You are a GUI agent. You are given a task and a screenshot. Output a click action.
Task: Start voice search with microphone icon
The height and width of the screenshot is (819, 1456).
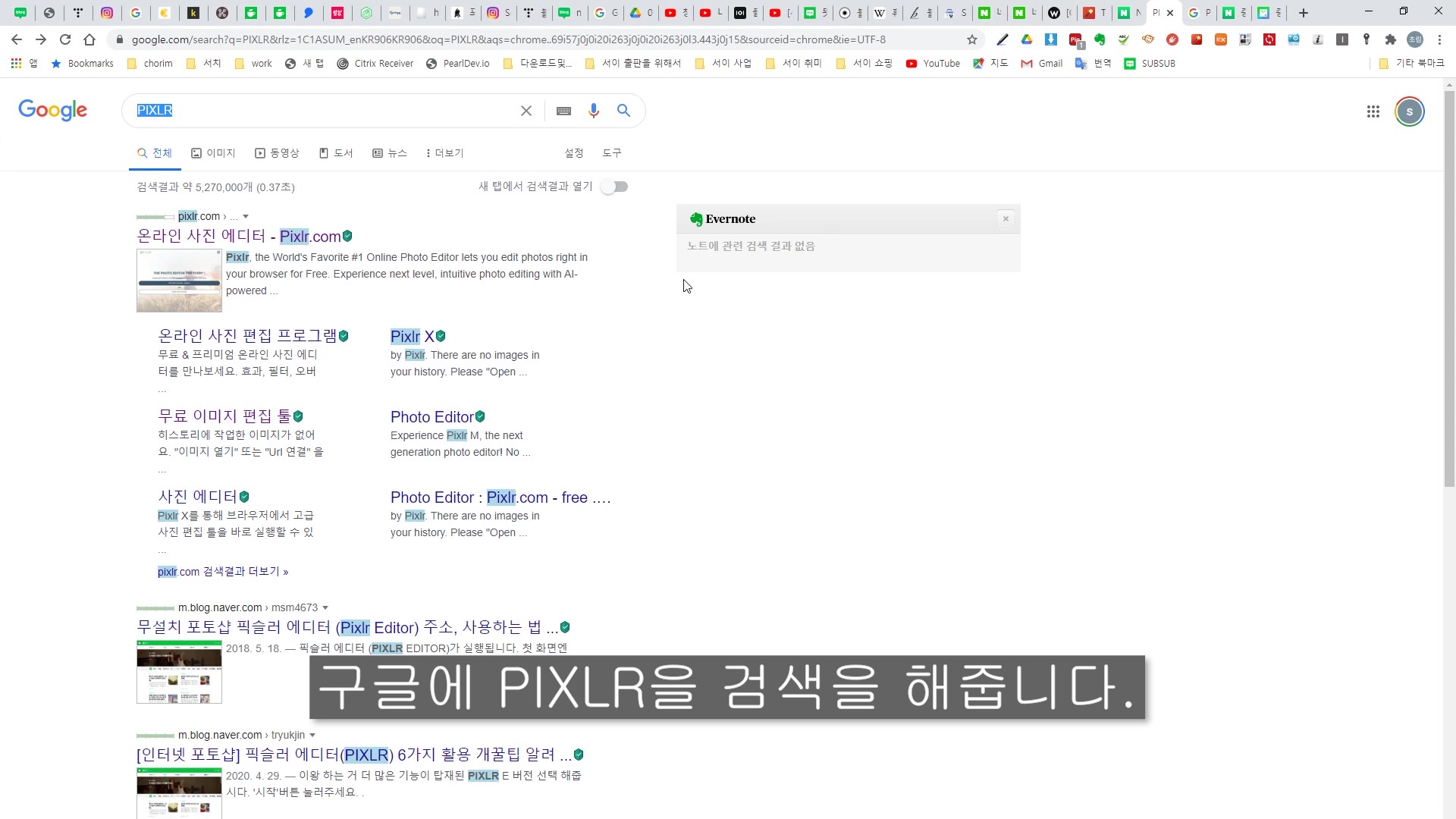click(594, 111)
